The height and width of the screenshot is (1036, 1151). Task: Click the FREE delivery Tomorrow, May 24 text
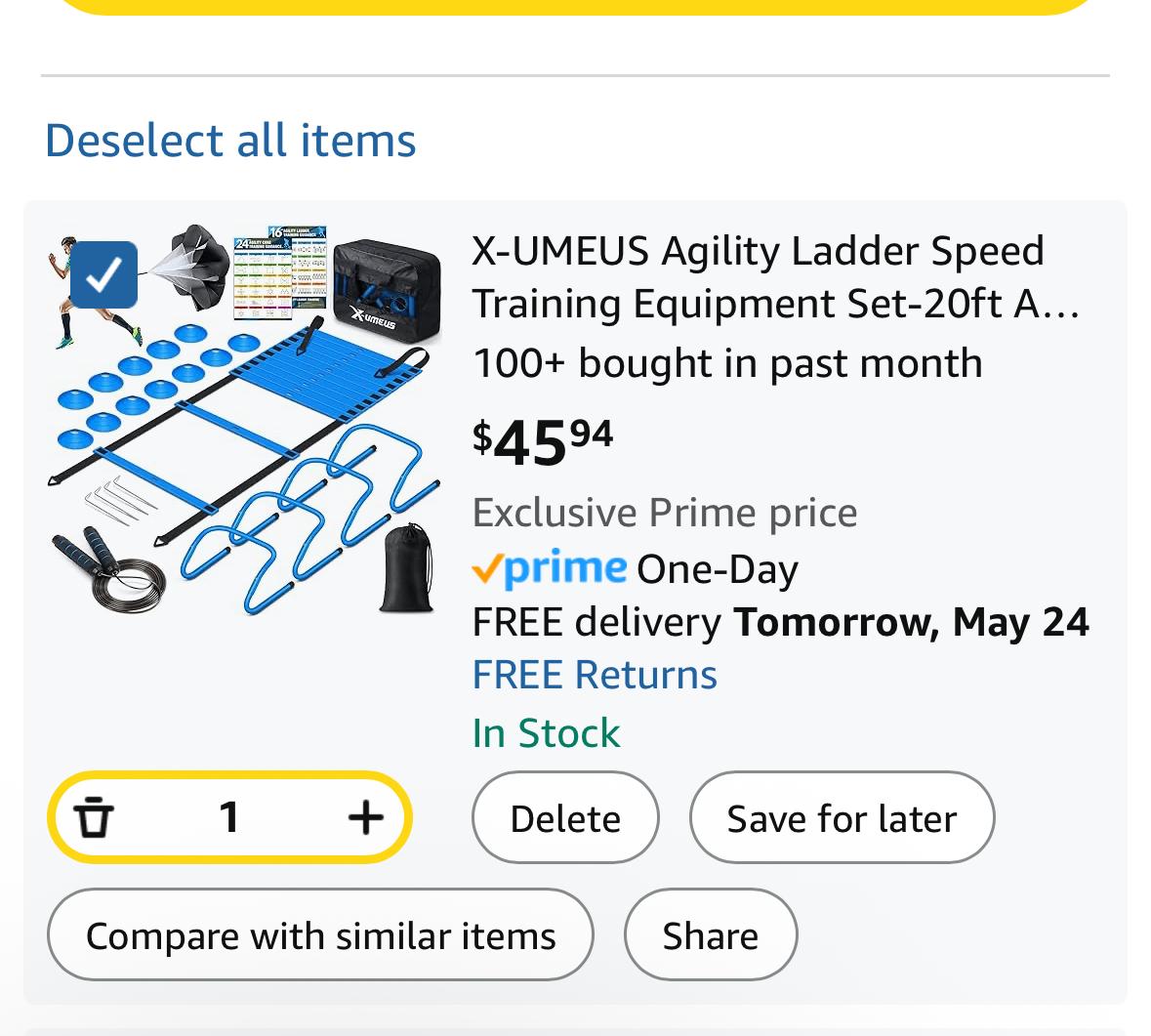pyautogui.click(x=780, y=622)
